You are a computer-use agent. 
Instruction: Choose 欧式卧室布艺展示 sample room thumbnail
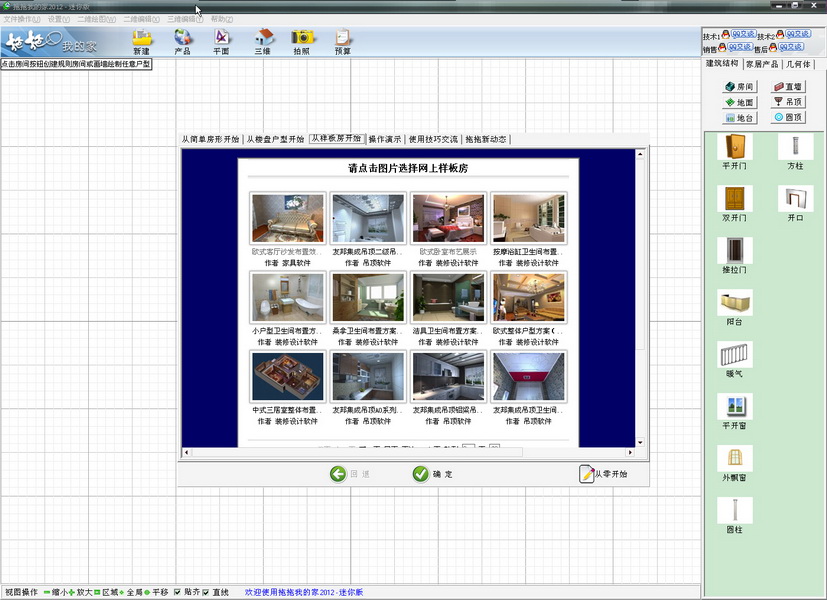[448, 218]
